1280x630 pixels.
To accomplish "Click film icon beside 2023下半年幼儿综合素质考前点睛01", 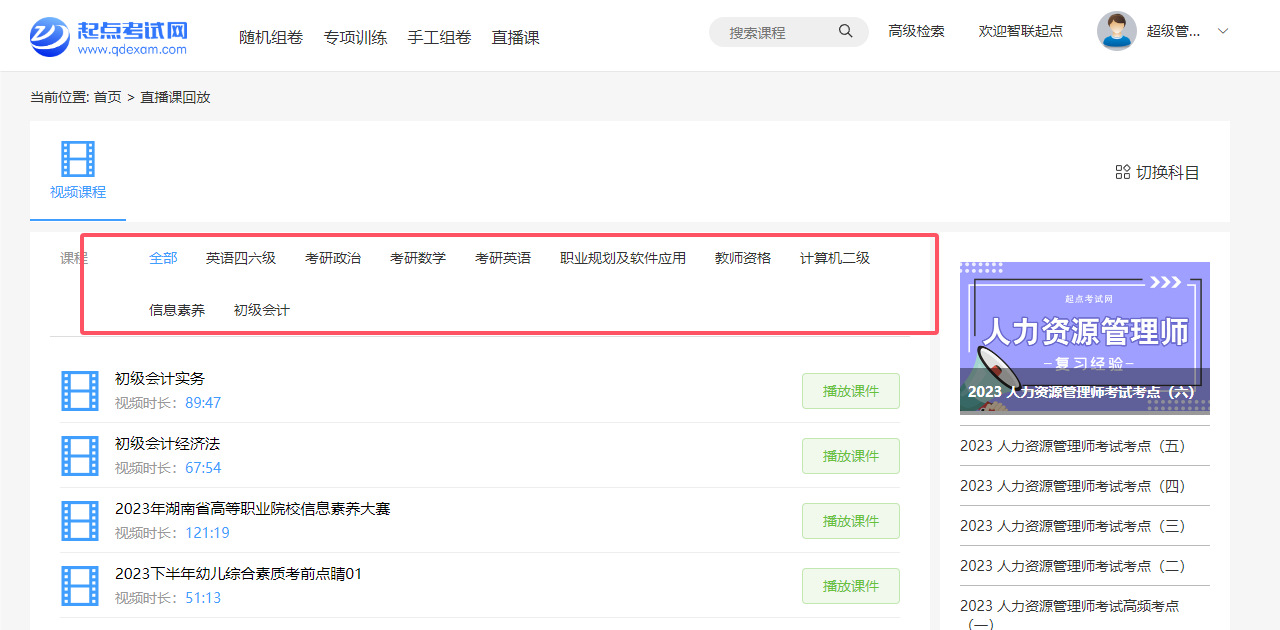I will [80, 586].
